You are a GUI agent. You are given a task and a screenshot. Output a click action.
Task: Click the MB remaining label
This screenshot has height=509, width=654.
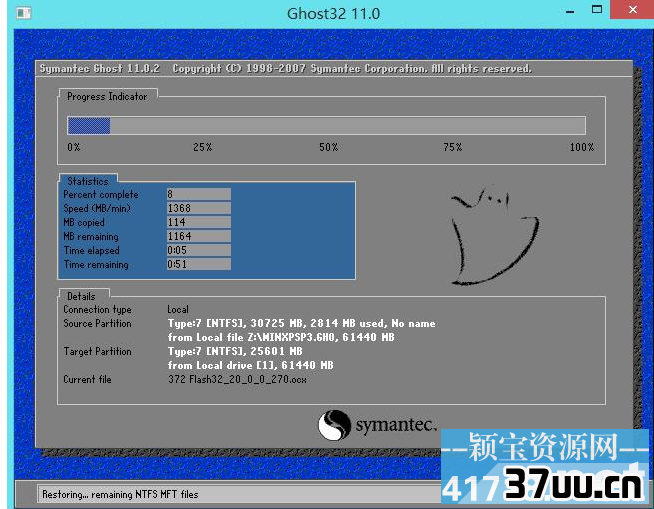(x=91, y=237)
